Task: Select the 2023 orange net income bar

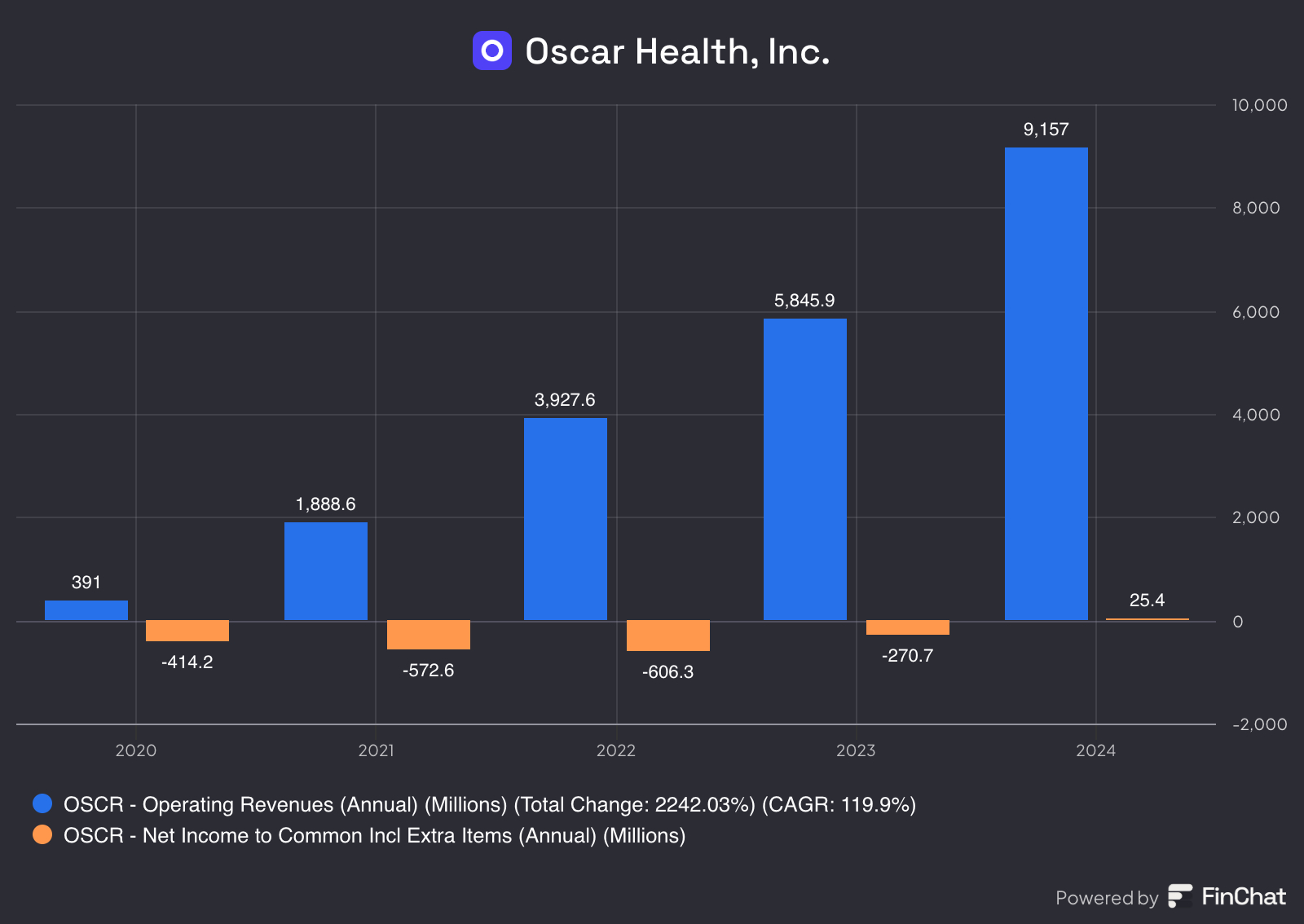Action: (908, 627)
